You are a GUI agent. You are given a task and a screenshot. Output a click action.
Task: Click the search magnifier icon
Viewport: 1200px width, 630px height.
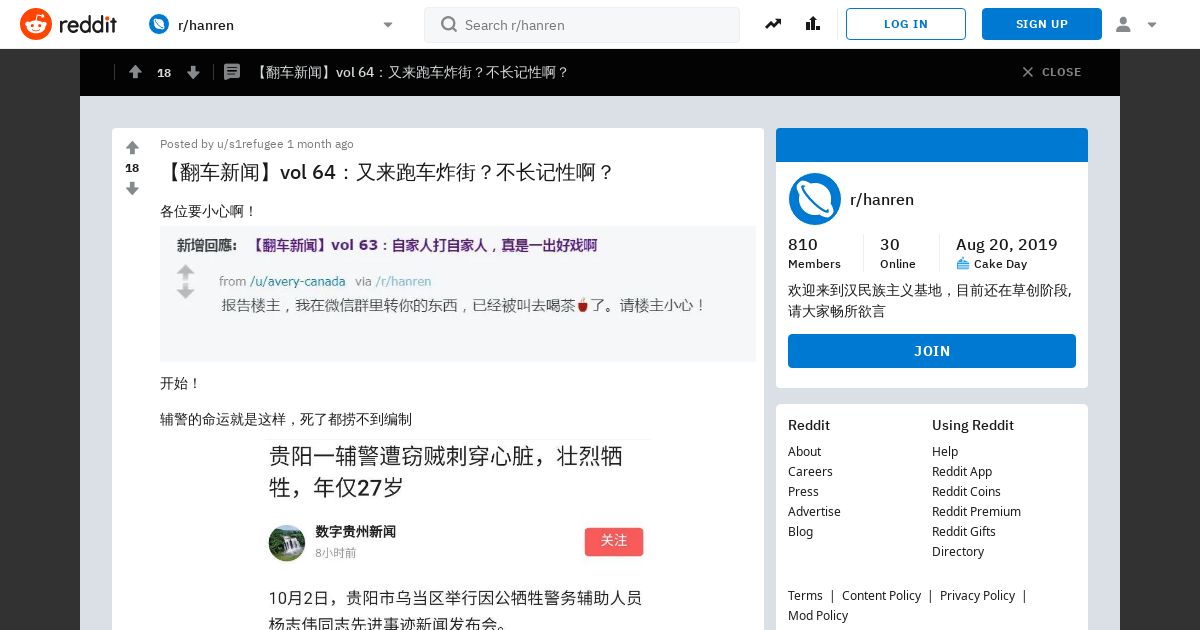[449, 24]
